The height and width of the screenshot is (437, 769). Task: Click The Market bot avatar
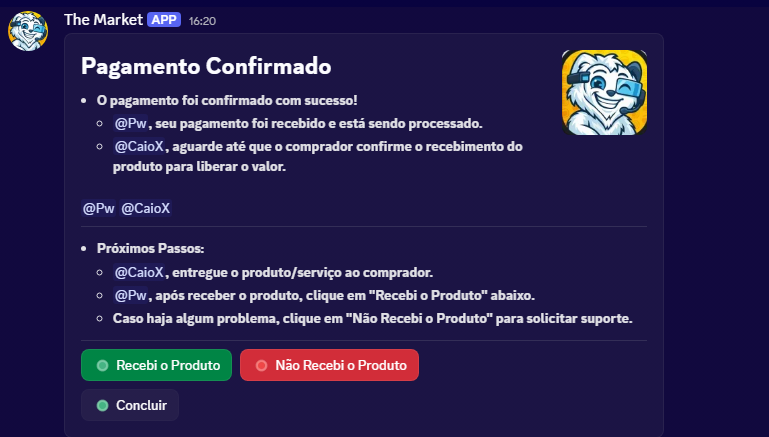28,31
